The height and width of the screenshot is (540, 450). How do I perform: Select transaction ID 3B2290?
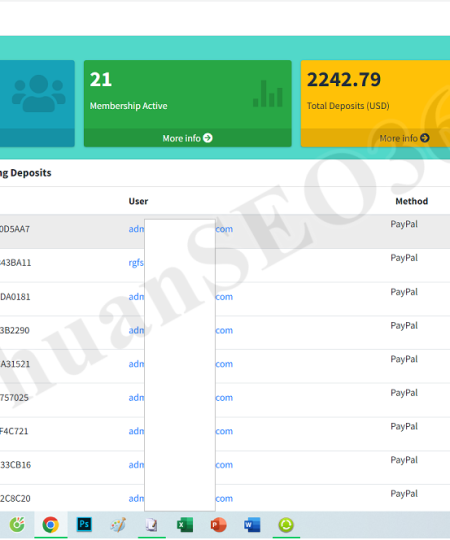click(15, 330)
